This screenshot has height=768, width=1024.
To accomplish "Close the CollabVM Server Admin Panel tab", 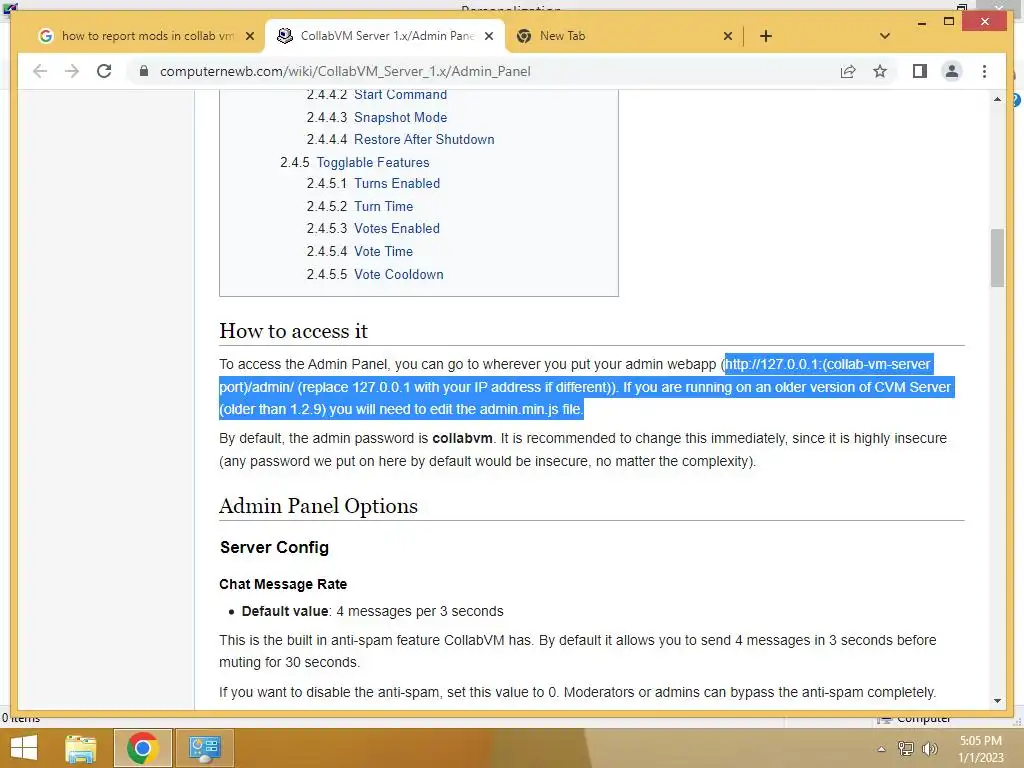I will pyautogui.click(x=488, y=36).
